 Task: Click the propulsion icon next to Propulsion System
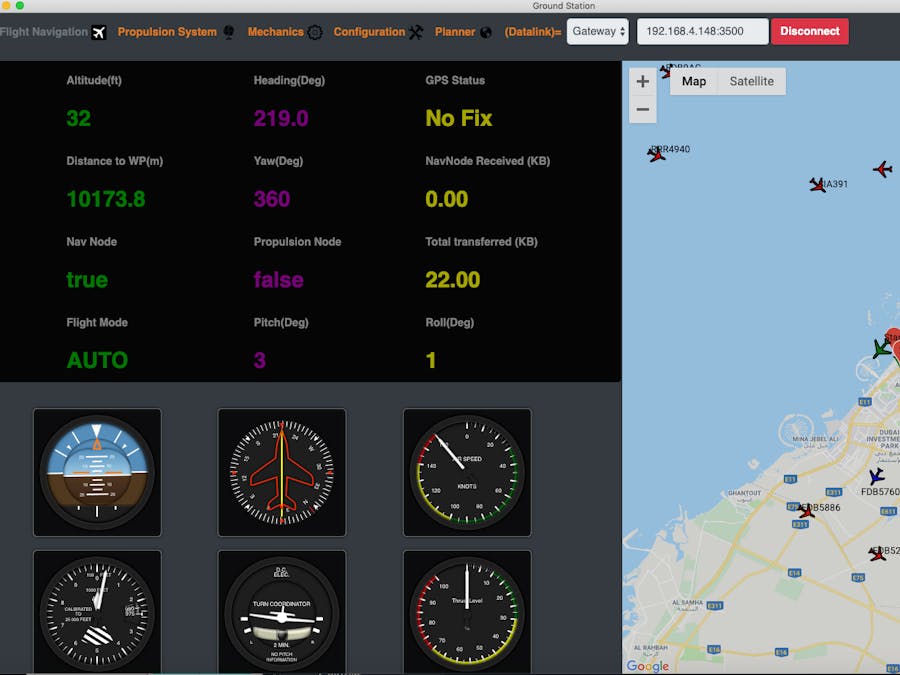click(228, 32)
